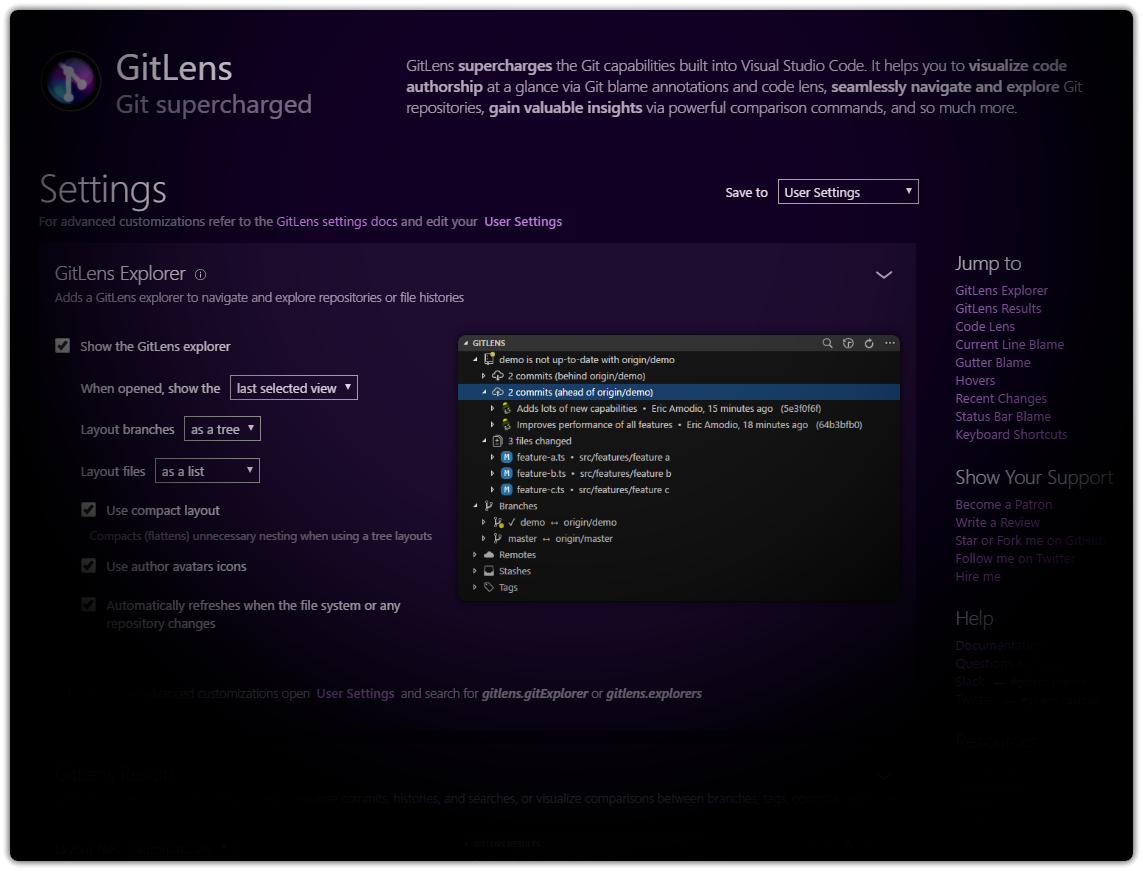Uncheck Use author avatars icons

click(x=89, y=565)
